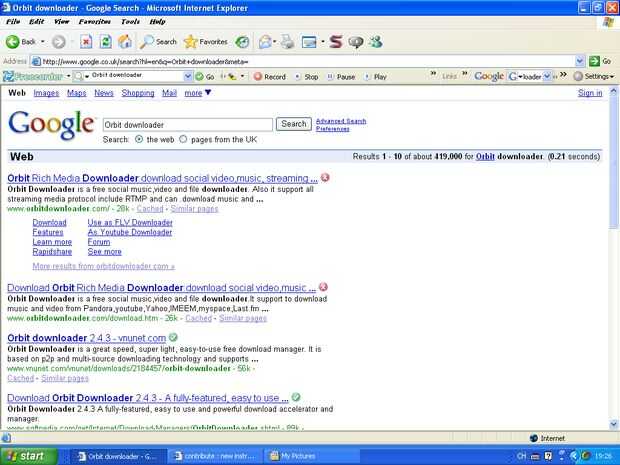
Task: Click red rating icon beside second result
Action: pos(323,287)
